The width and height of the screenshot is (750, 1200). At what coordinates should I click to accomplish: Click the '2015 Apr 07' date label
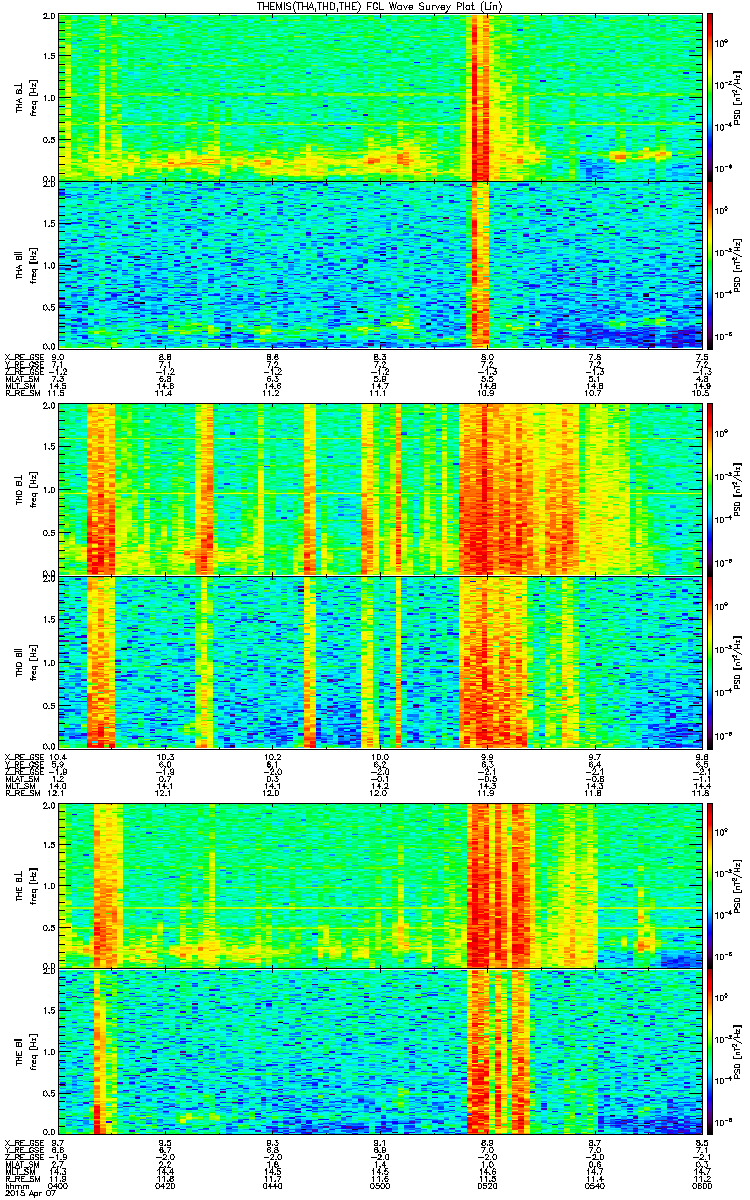coord(28,1194)
